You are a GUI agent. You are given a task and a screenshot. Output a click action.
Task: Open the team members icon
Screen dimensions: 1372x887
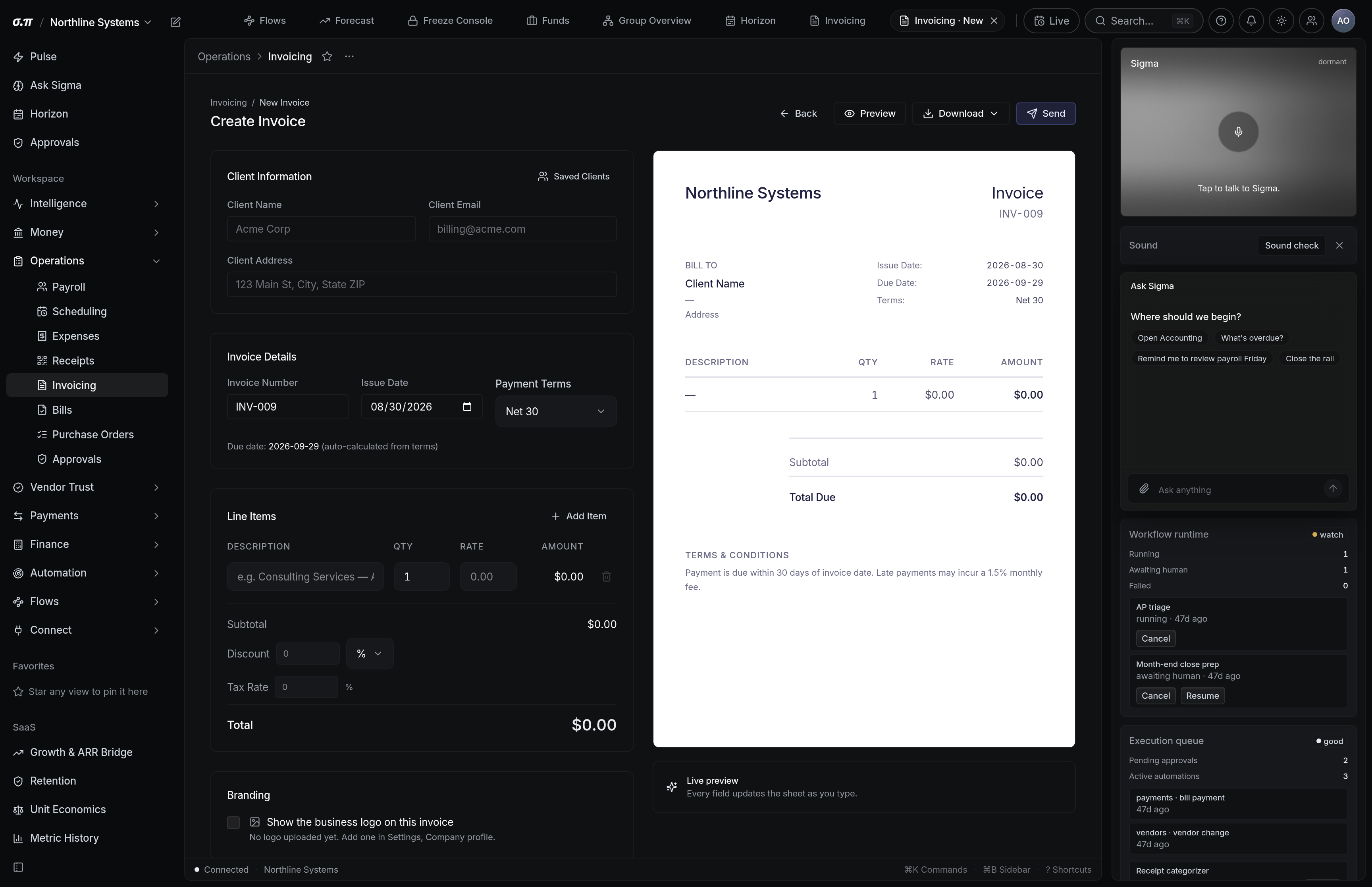(x=1312, y=21)
